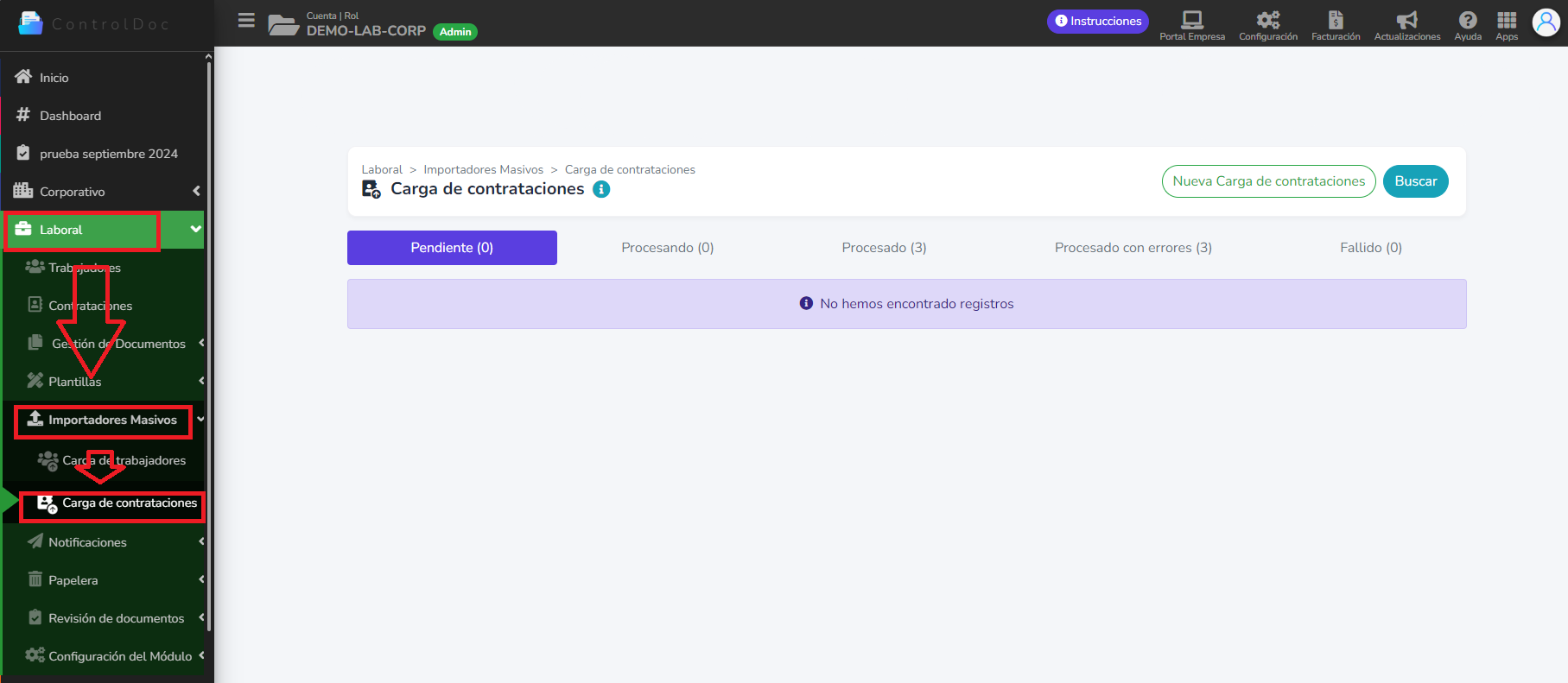Open Carga de trabajadores menu item

(124, 460)
